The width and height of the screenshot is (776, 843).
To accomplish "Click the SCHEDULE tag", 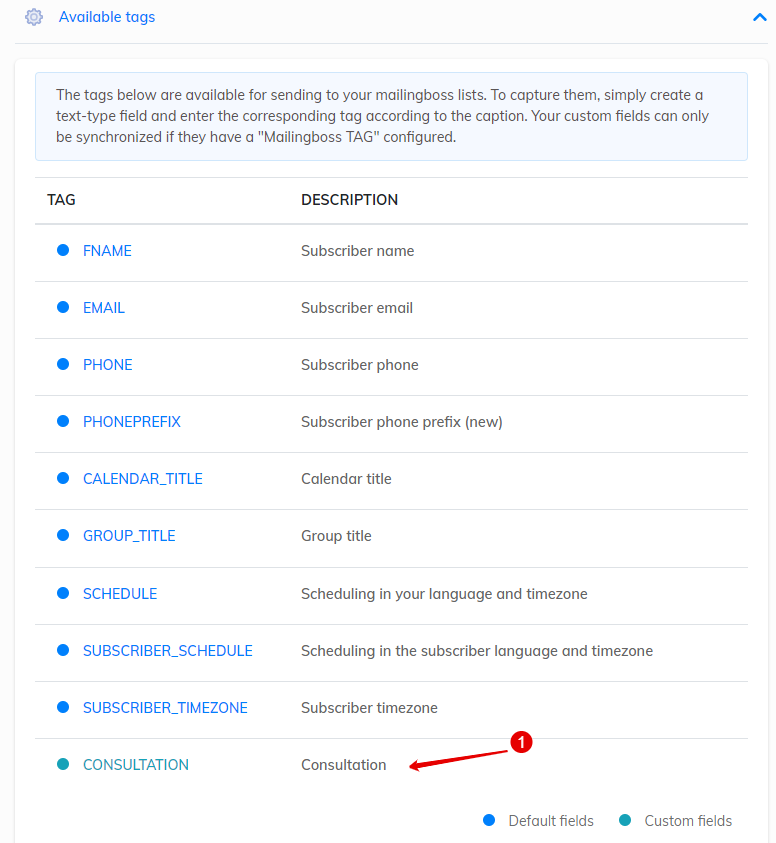I will (x=120, y=594).
